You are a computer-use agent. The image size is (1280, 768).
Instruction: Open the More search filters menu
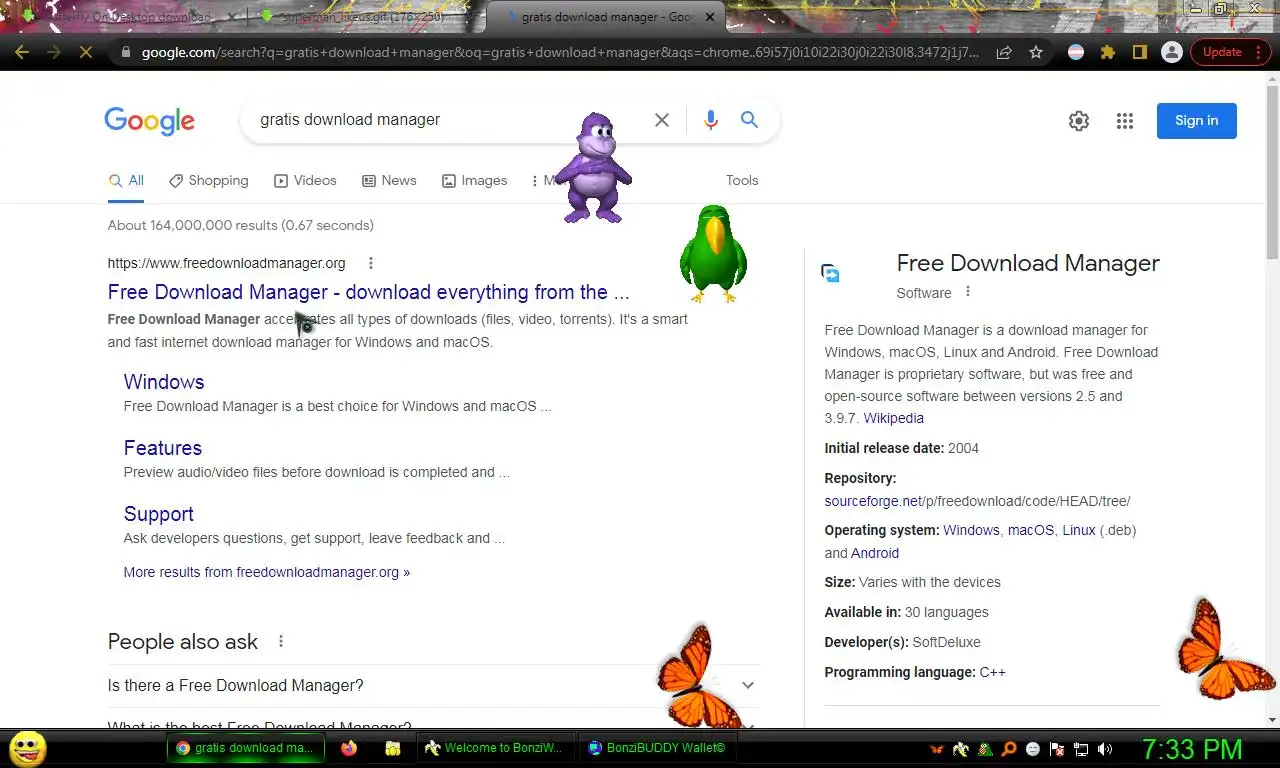(545, 180)
